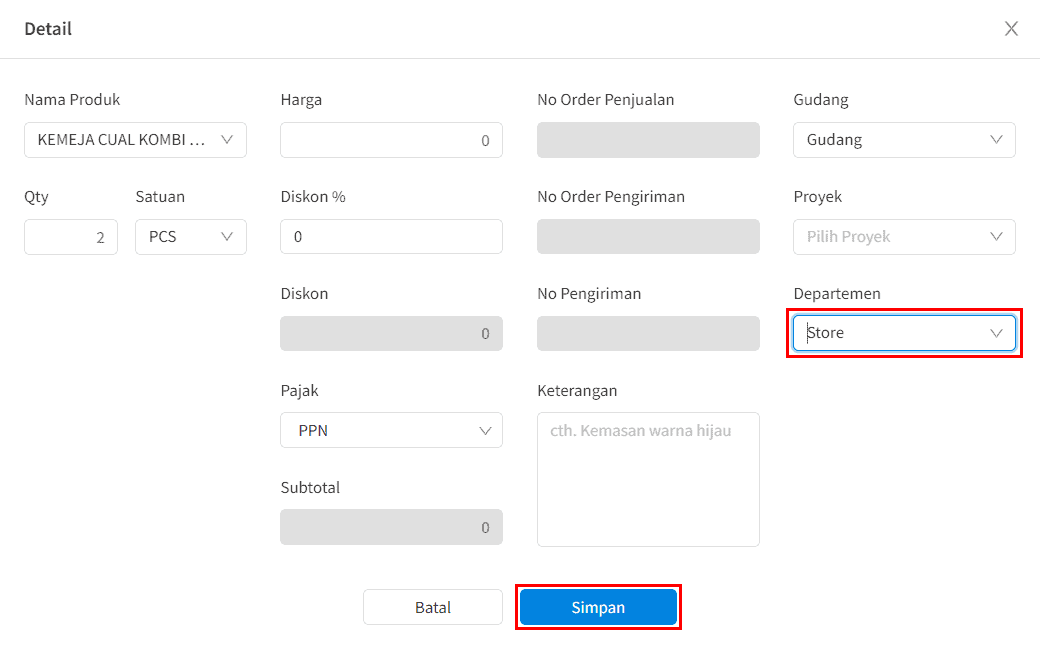1040x650 pixels.
Task: Click the Simpan button
Action: (598, 608)
